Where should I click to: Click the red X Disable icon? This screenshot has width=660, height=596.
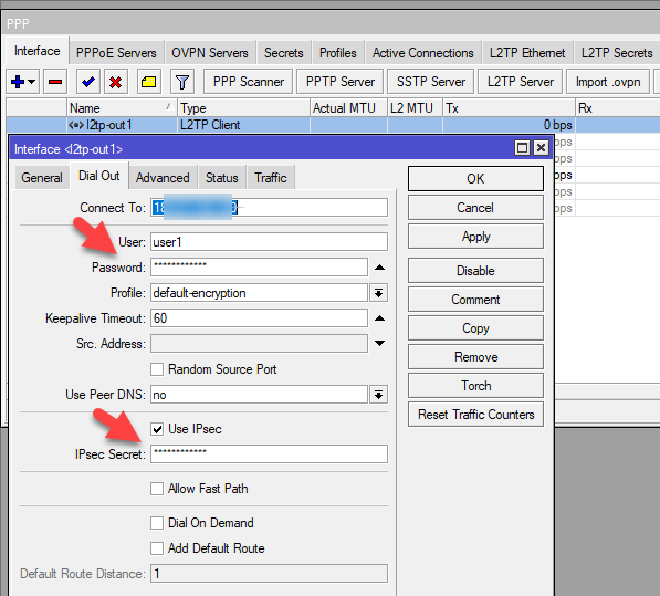click(x=116, y=82)
